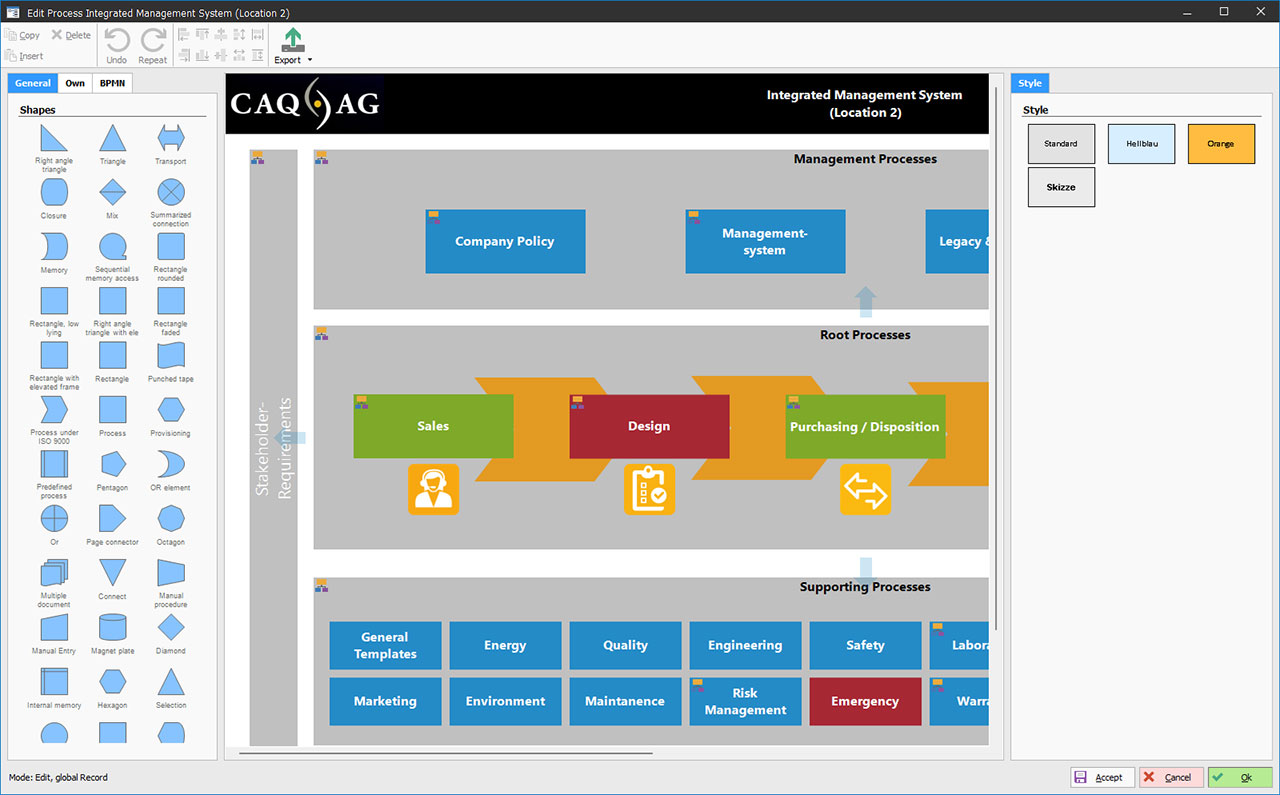Click Insert in the toolbar
This screenshot has width=1280, height=795.
click(x=24, y=56)
